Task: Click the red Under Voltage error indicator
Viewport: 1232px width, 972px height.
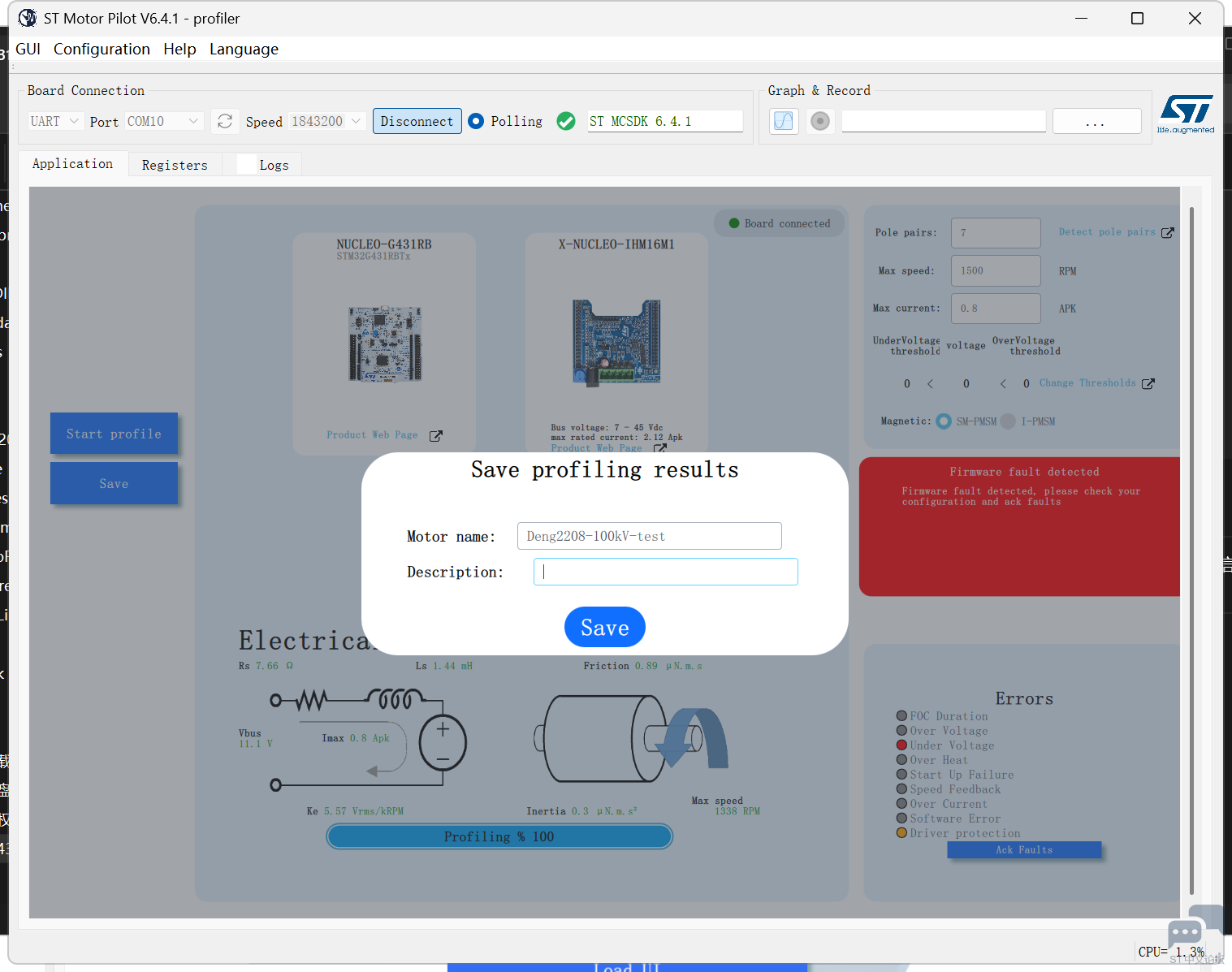Action: (x=901, y=745)
